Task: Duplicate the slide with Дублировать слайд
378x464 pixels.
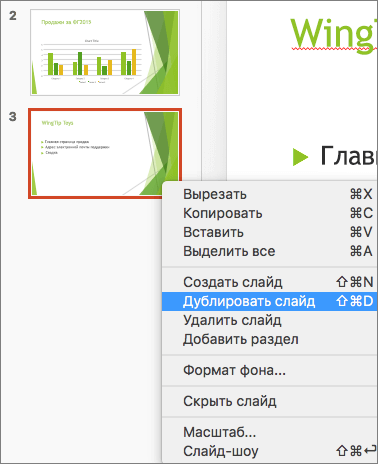Action: point(269,301)
